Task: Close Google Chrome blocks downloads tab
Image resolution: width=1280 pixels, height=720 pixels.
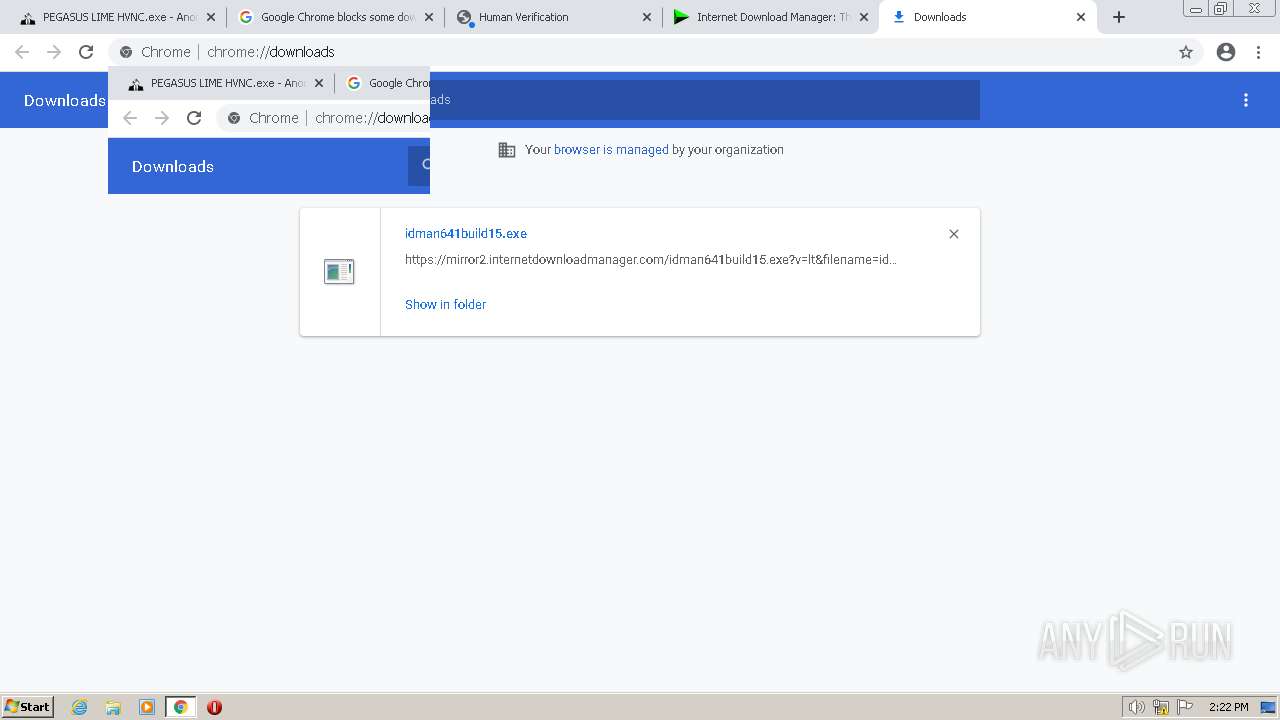Action: pos(429,17)
